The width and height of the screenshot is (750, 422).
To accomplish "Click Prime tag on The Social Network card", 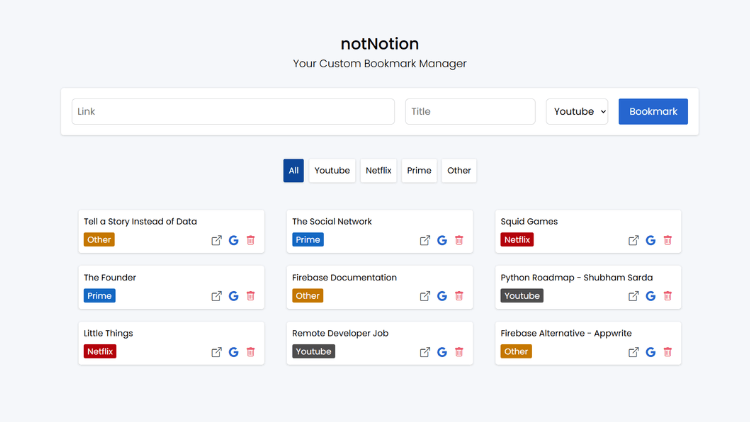I will point(308,240).
